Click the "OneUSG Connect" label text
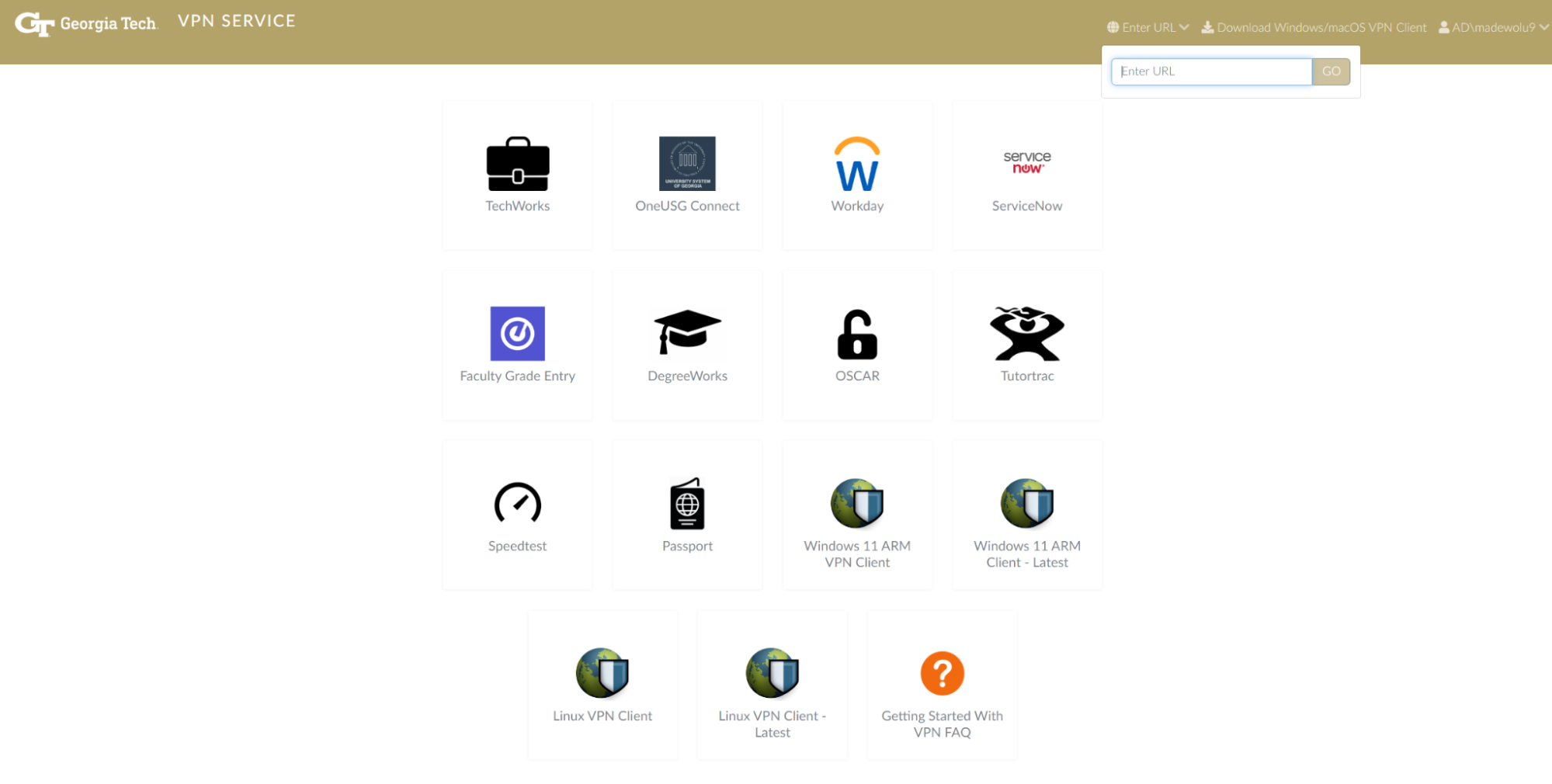This screenshot has height=784, width=1552. (x=687, y=206)
